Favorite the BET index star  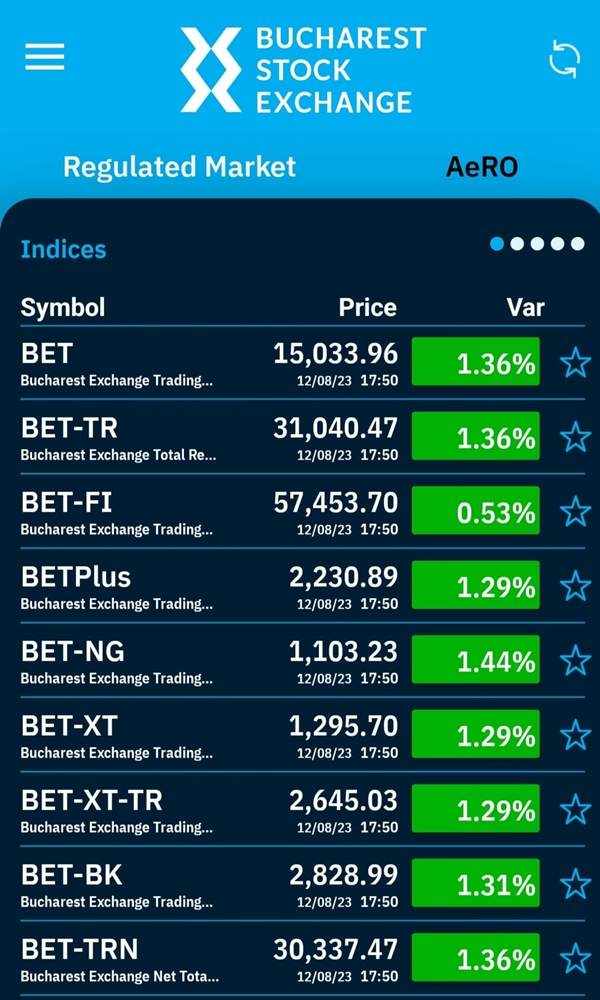[575, 364]
